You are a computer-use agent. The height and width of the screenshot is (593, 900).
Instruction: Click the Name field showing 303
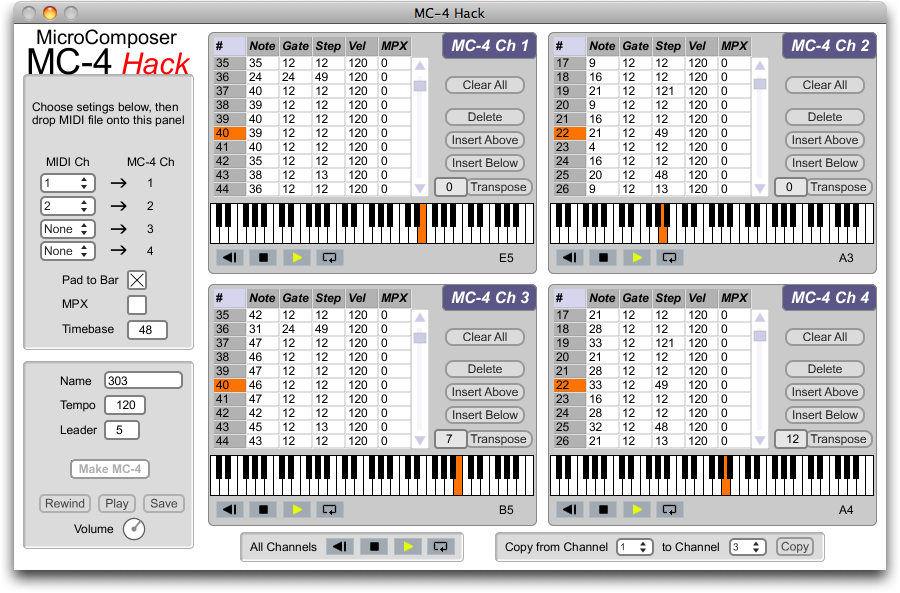tap(143, 381)
